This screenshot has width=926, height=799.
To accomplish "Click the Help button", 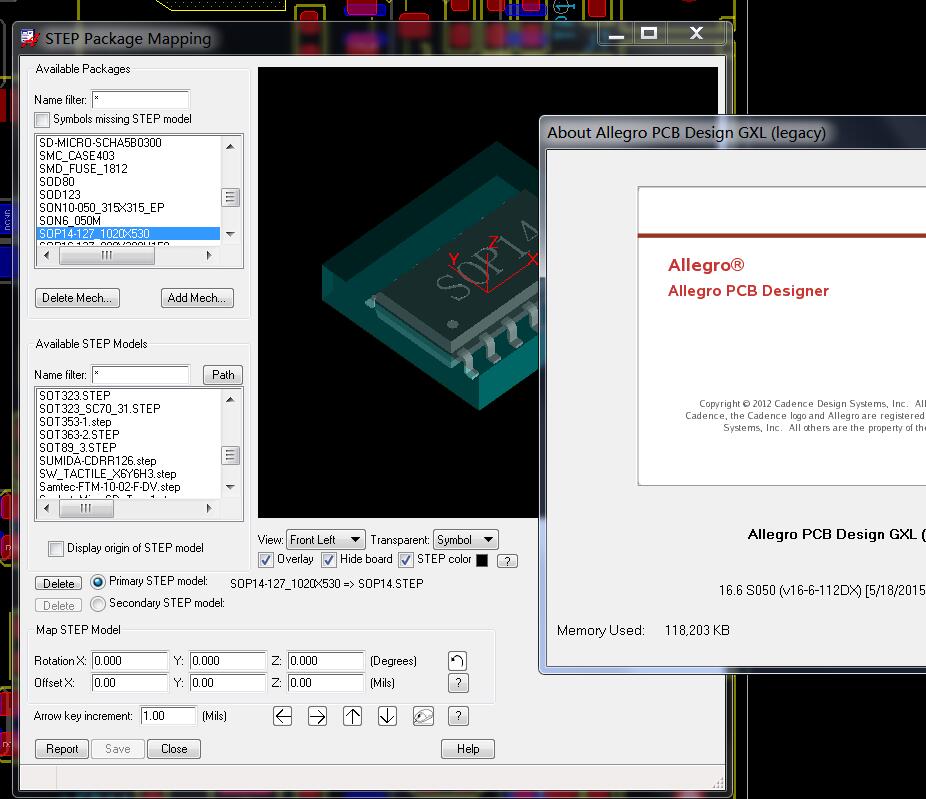I will click(468, 749).
